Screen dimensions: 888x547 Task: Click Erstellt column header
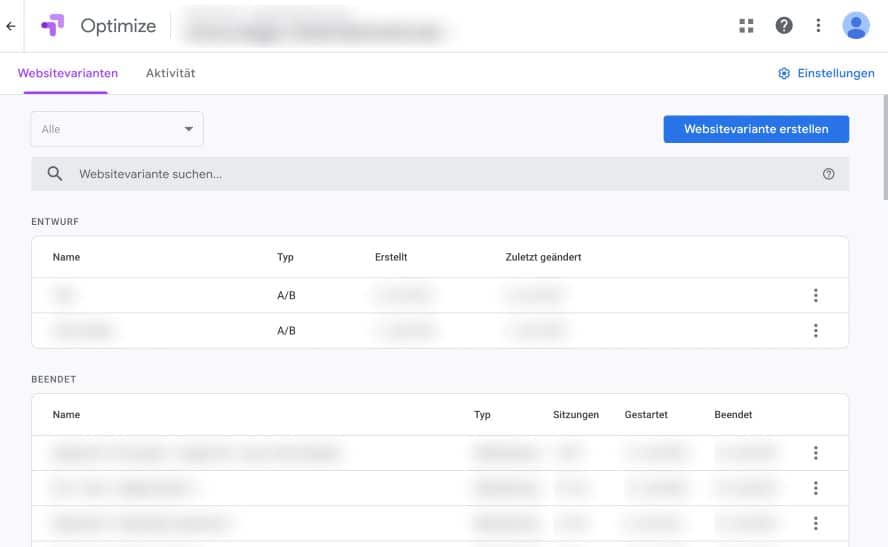coord(391,257)
